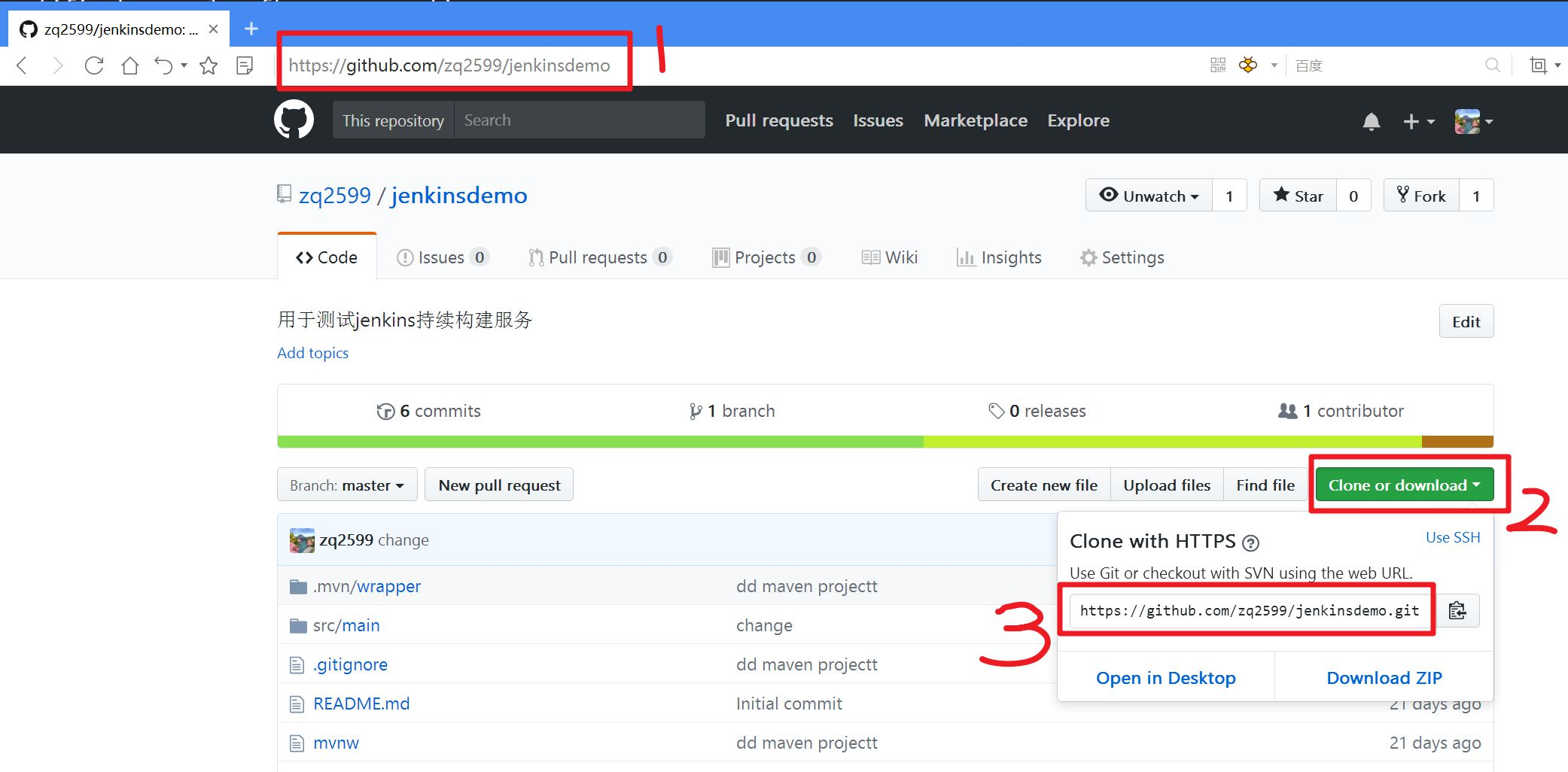Screen dimensions: 1568x772
Task: Click the bee extension icon
Action: point(1248,65)
